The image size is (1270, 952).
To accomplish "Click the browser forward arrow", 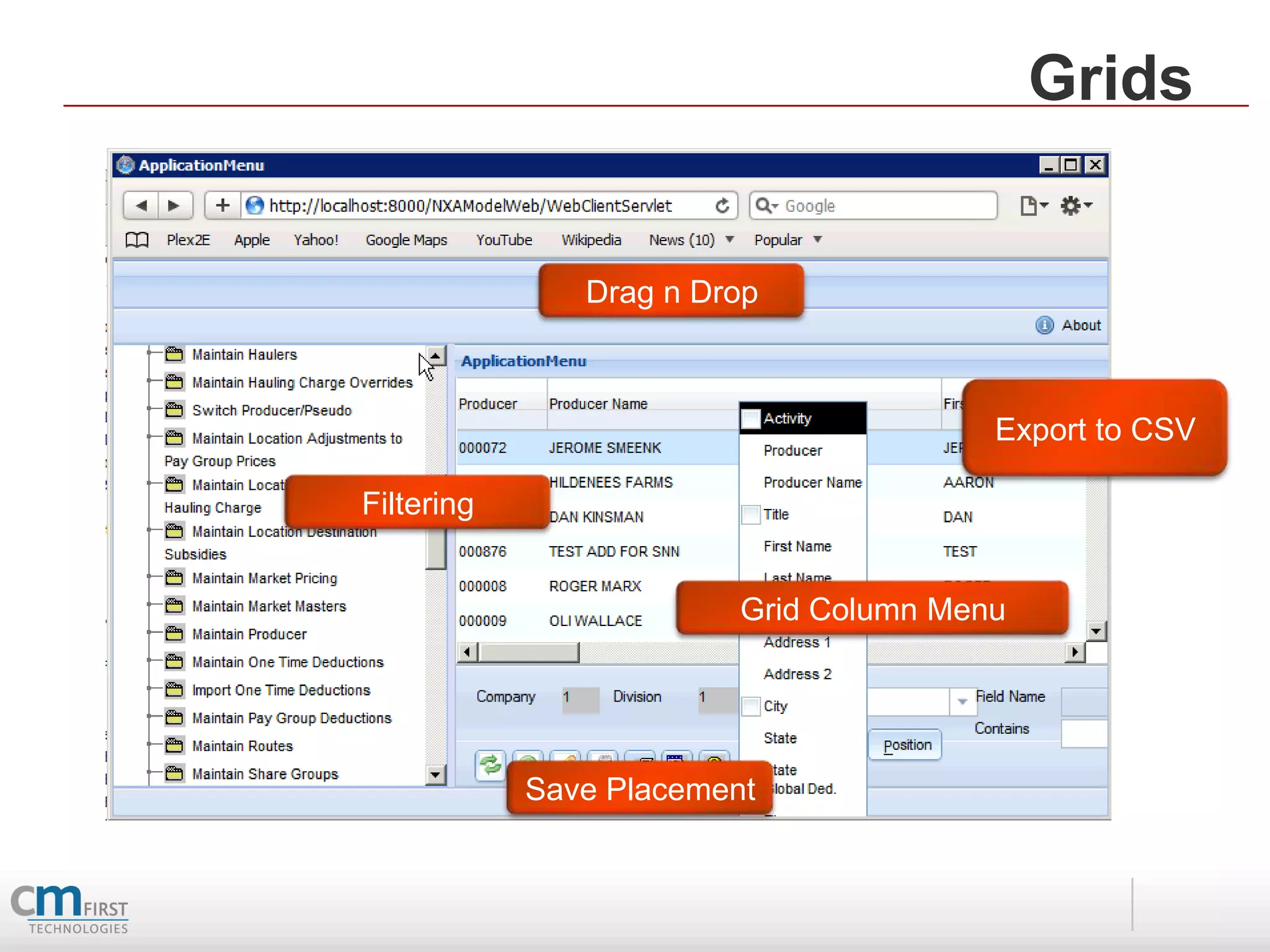I will click(x=174, y=206).
